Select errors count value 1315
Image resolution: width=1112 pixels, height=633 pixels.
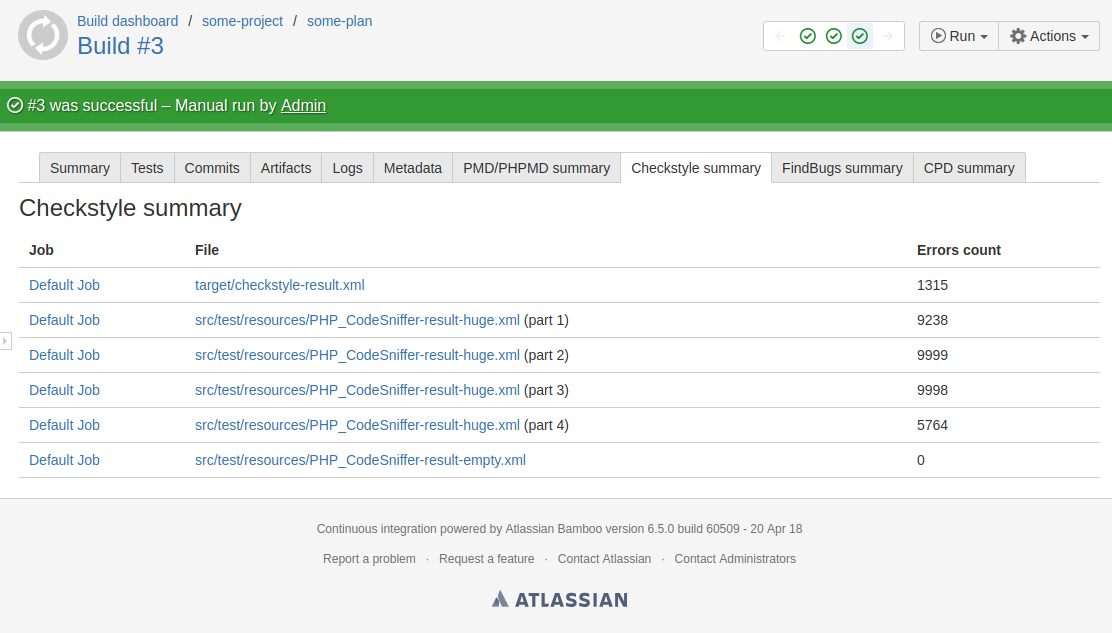(x=933, y=285)
